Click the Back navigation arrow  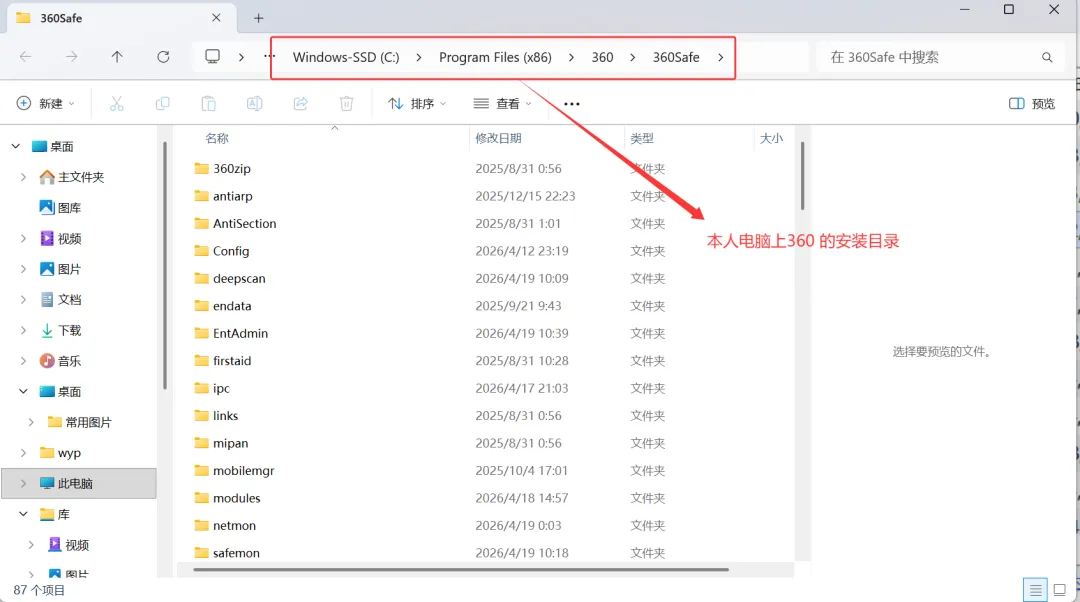click(x=25, y=57)
